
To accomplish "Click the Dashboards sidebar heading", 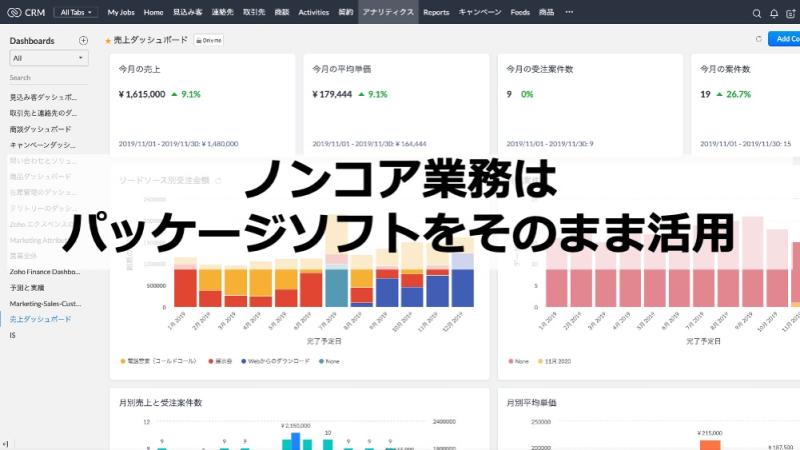I will [32, 40].
